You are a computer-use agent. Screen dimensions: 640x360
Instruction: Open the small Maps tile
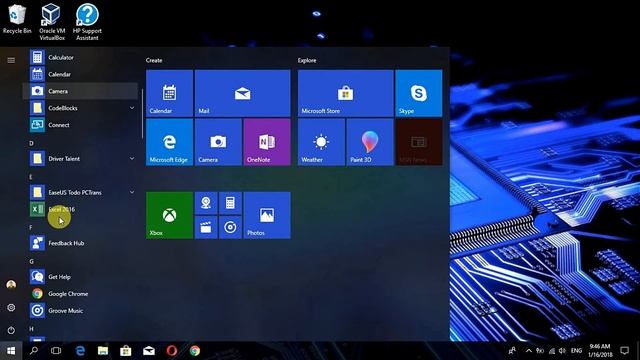click(206, 203)
